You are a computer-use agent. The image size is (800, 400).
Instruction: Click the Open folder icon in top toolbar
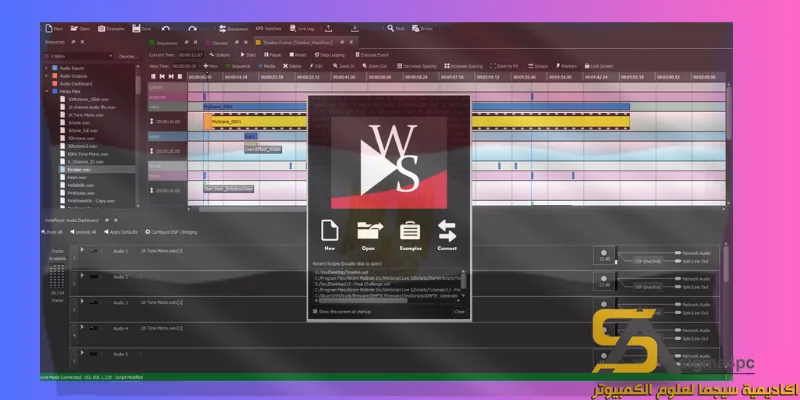[74, 29]
